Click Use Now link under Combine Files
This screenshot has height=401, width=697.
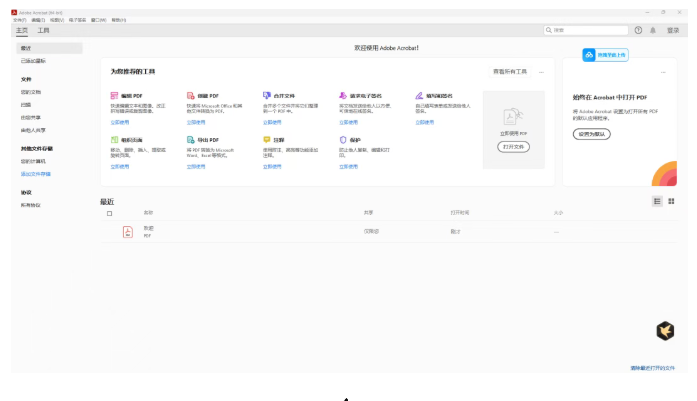pyautogui.click(x=272, y=122)
